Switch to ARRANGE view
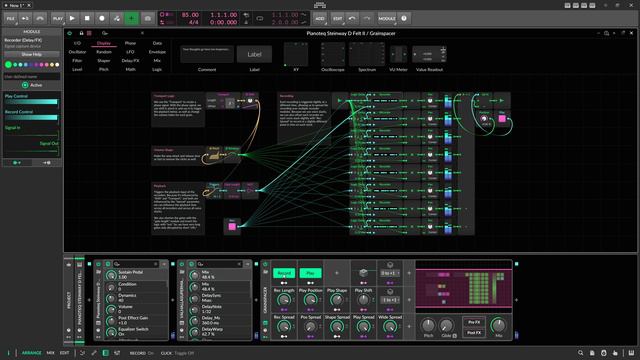The height and width of the screenshot is (360, 640). point(31,353)
